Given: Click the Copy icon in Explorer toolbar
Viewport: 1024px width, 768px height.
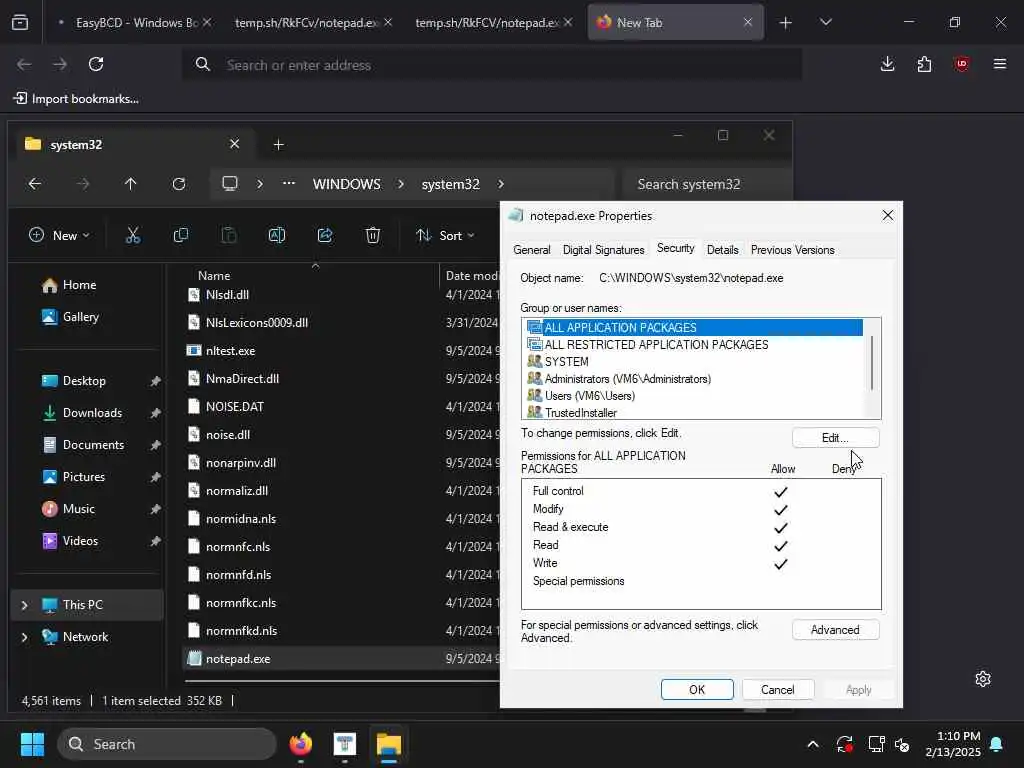Looking at the screenshot, I should click(181, 235).
